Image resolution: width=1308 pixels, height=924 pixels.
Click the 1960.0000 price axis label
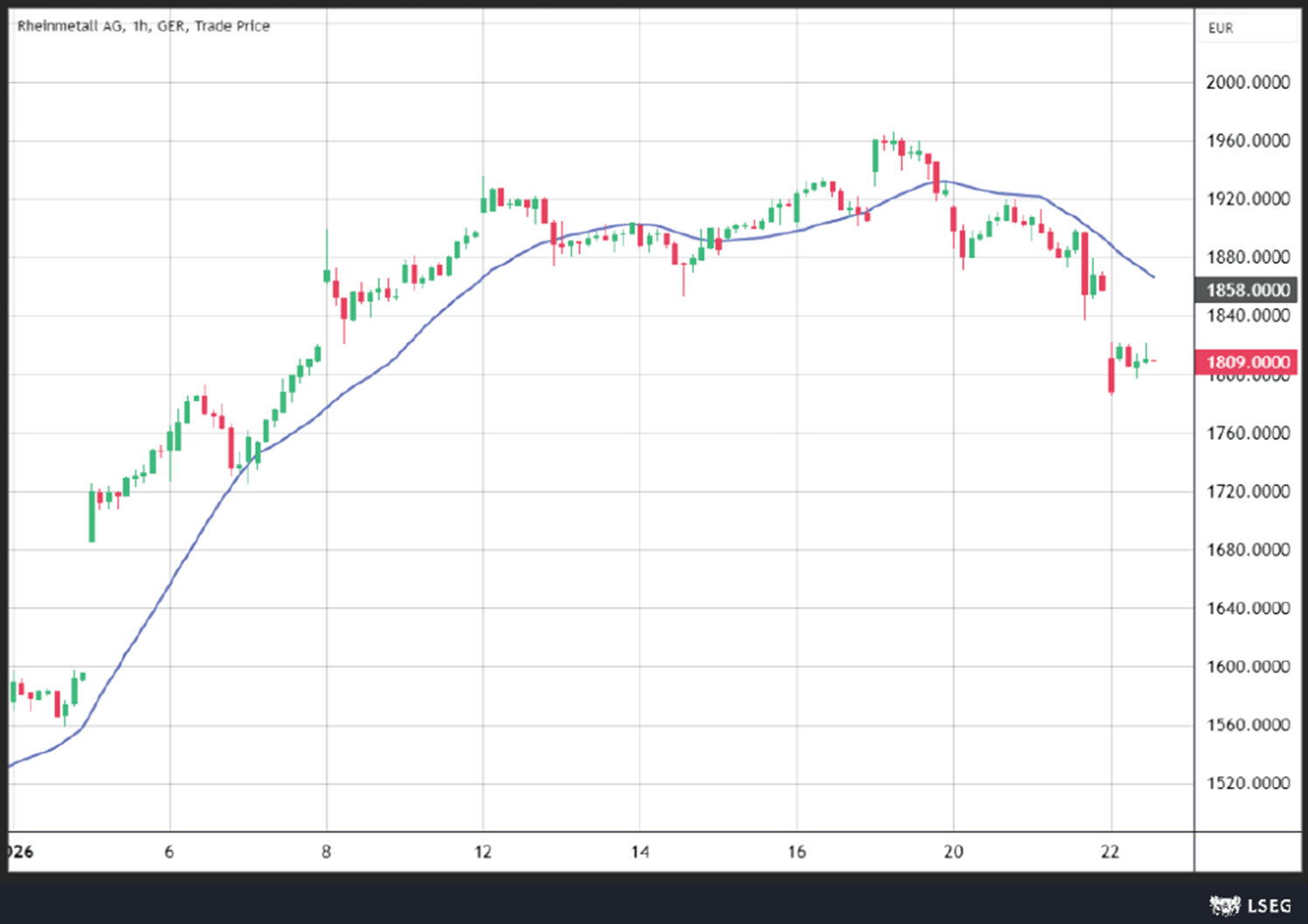pos(1248,141)
